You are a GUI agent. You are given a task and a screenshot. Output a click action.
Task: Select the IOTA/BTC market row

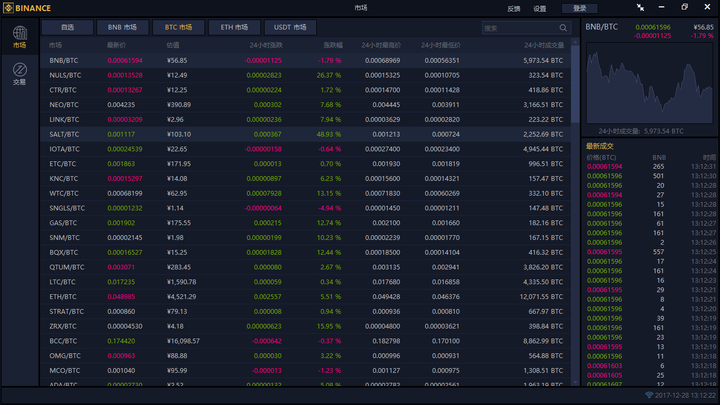click(x=306, y=149)
